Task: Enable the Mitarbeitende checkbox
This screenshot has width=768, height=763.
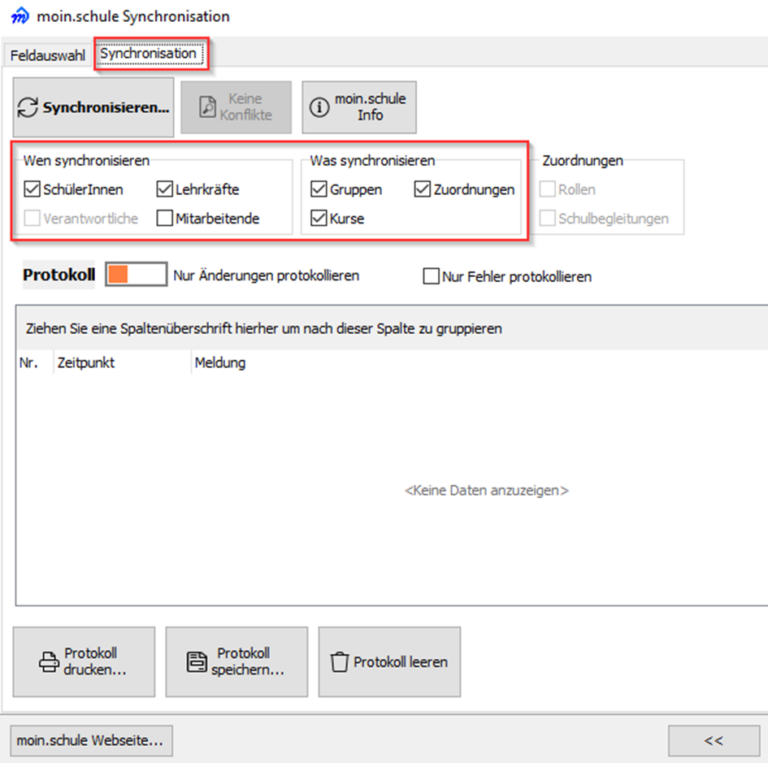Action: [165, 218]
